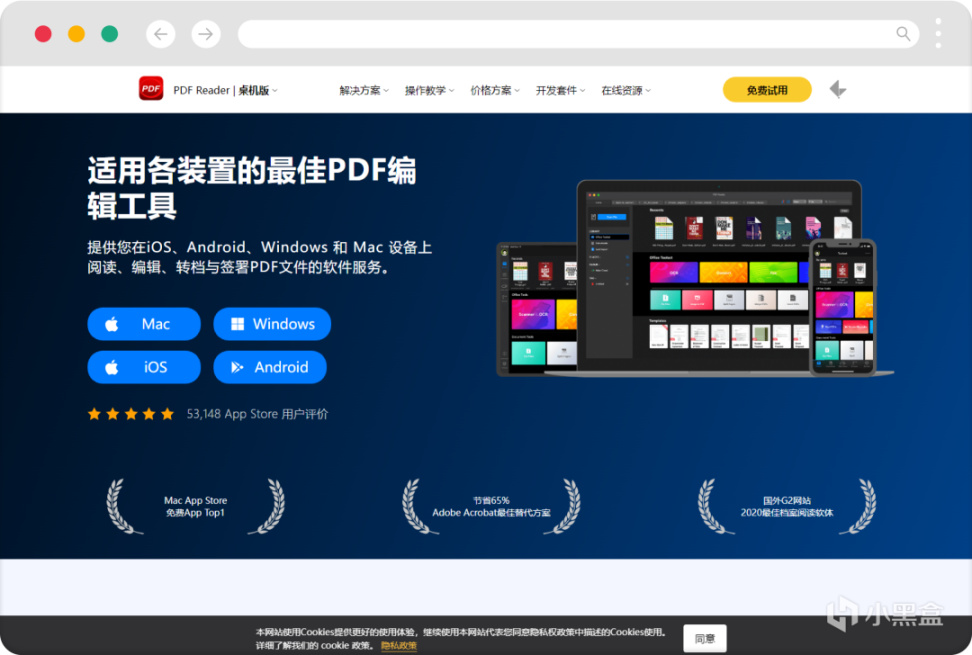The height and width of the screenshot is (655, 972).
Task: Click the browser address bar field
Action: [578, 34]
